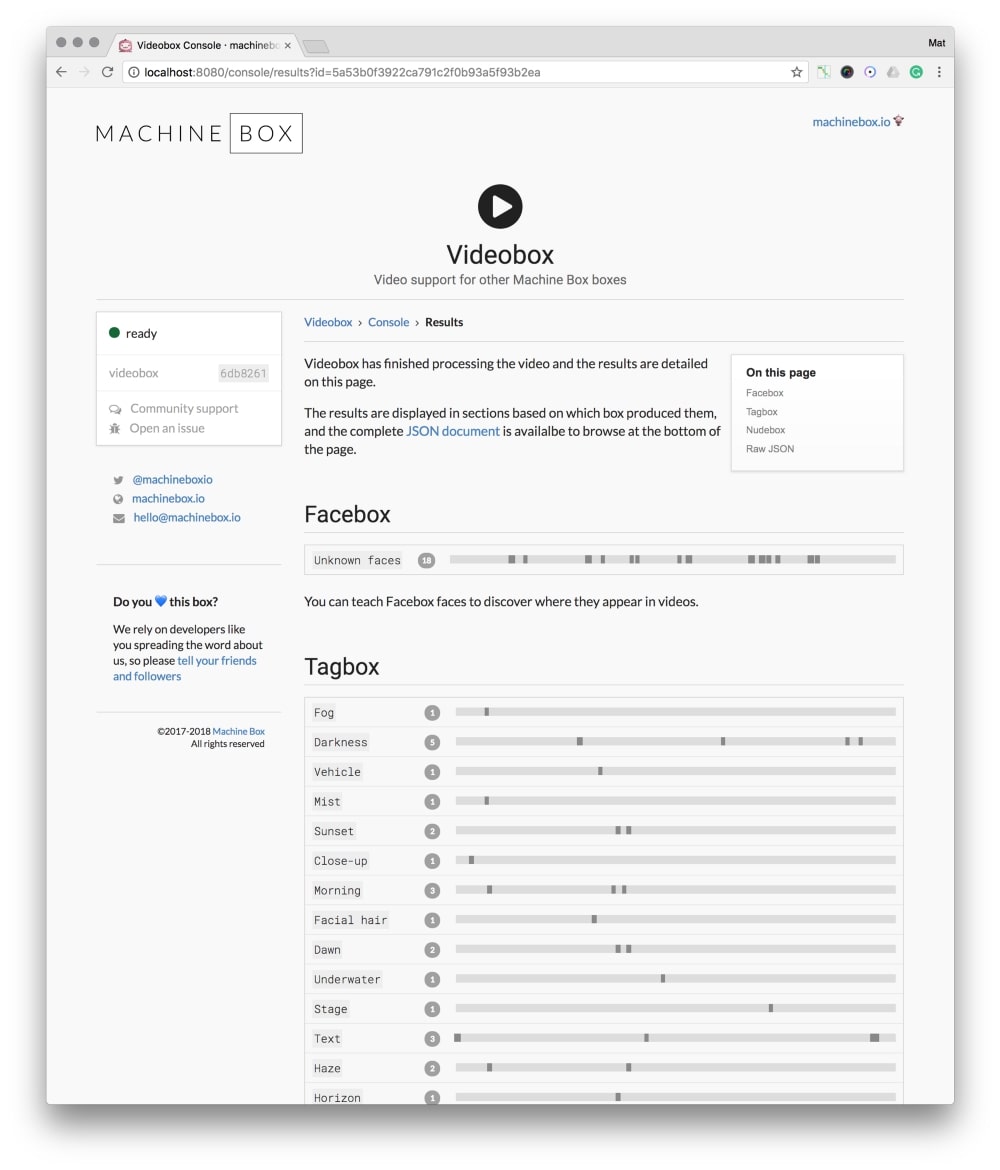Click the blue heart icon

coord(160,601)
